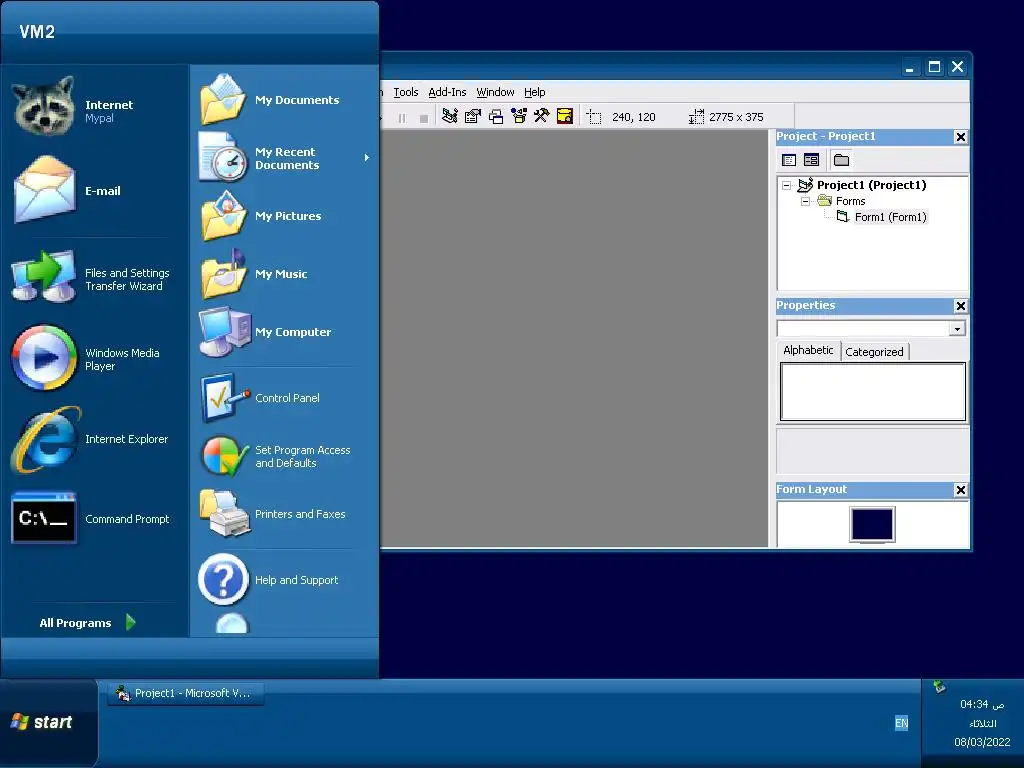The height and width of the screenshot is (768, 1024).
Task: Click the View Object icon in Project panel
Action: tap(811, 160)
